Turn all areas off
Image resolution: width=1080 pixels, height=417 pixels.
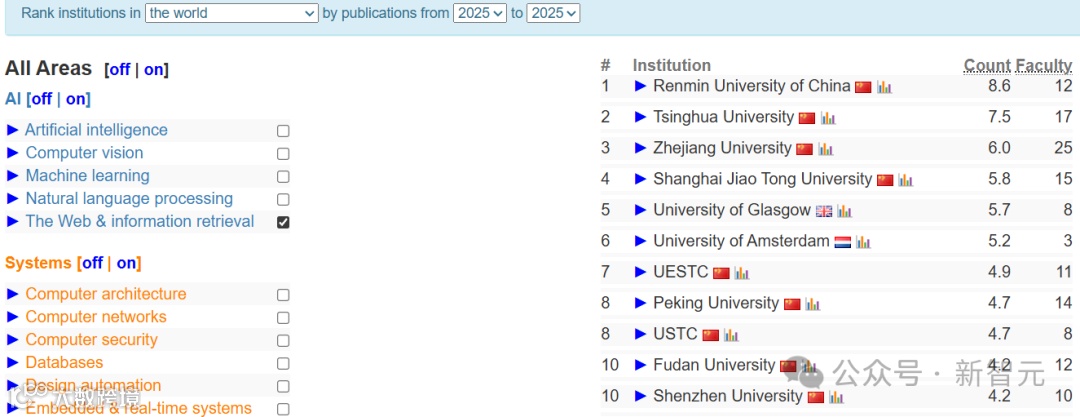coord(120,70)
